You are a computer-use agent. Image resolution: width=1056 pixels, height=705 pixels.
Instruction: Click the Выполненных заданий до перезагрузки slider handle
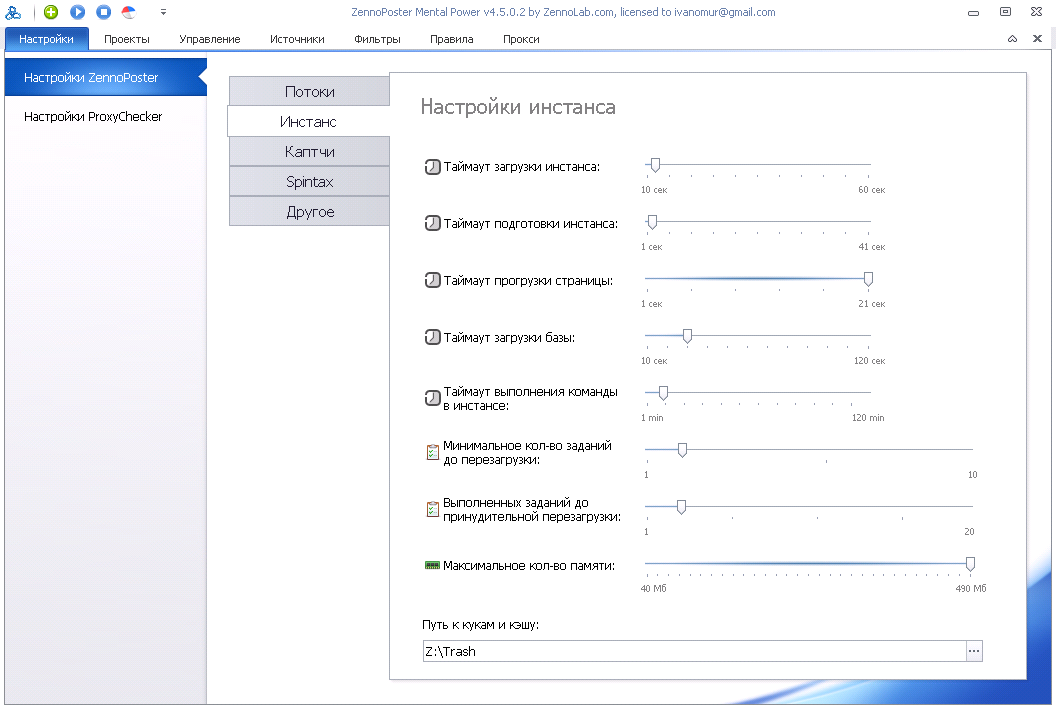682,506
